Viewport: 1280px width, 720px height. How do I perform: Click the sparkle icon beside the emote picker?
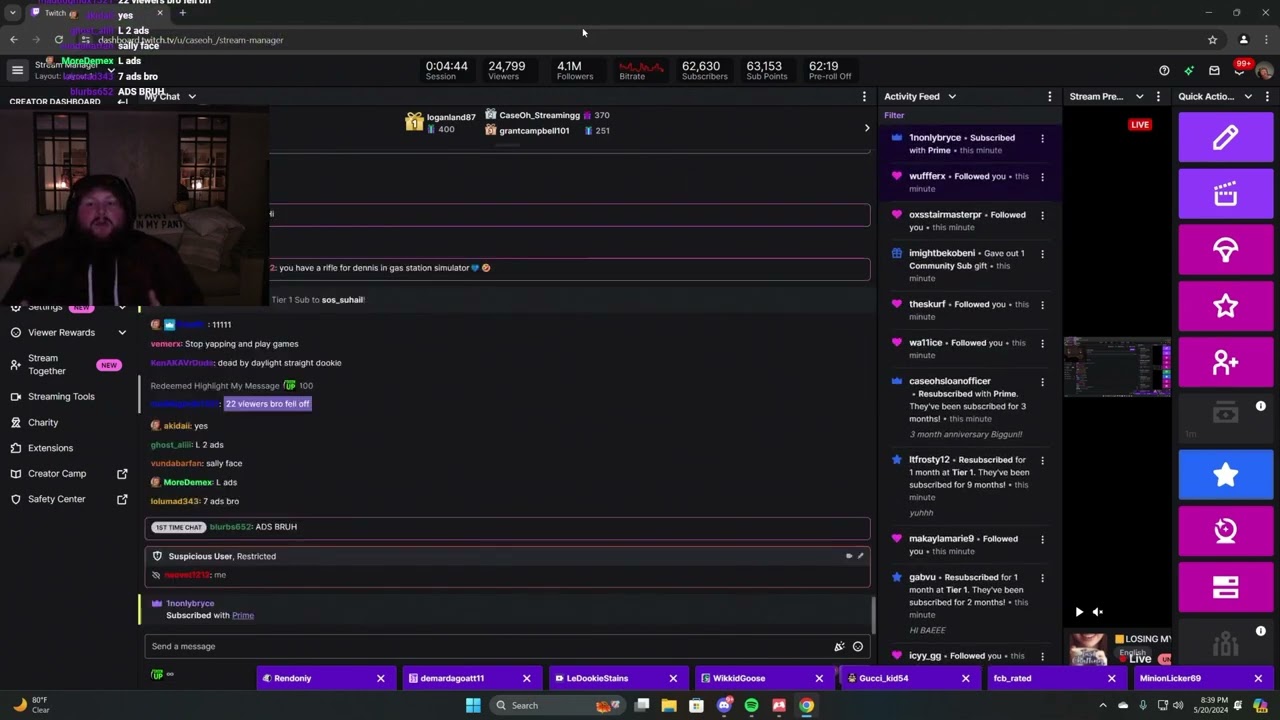click(x=839, y=647)
